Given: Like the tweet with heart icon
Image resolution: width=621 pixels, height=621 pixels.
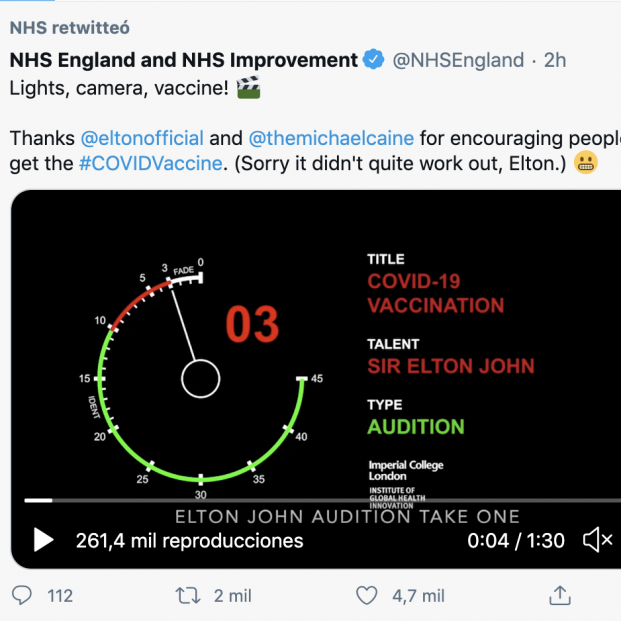Looking at the screenshot, I should [x=367, y=596].
